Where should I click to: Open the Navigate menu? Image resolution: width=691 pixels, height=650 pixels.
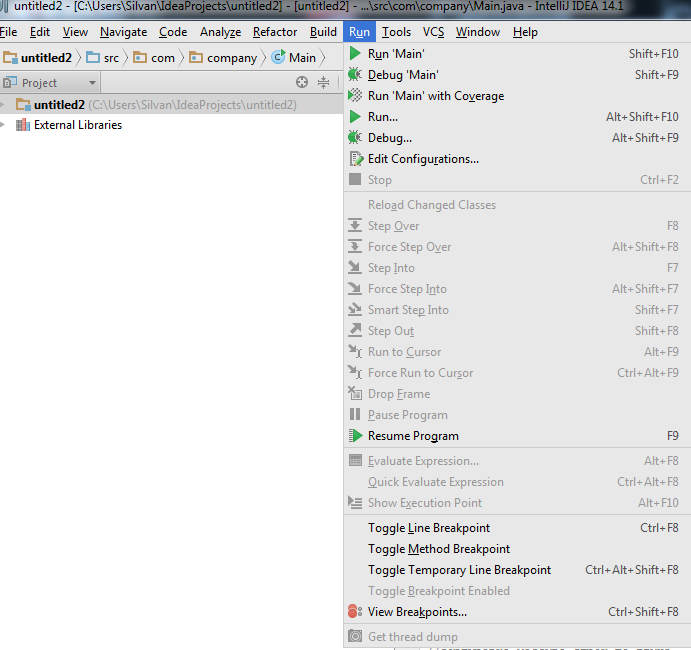[x=123, y=32]
